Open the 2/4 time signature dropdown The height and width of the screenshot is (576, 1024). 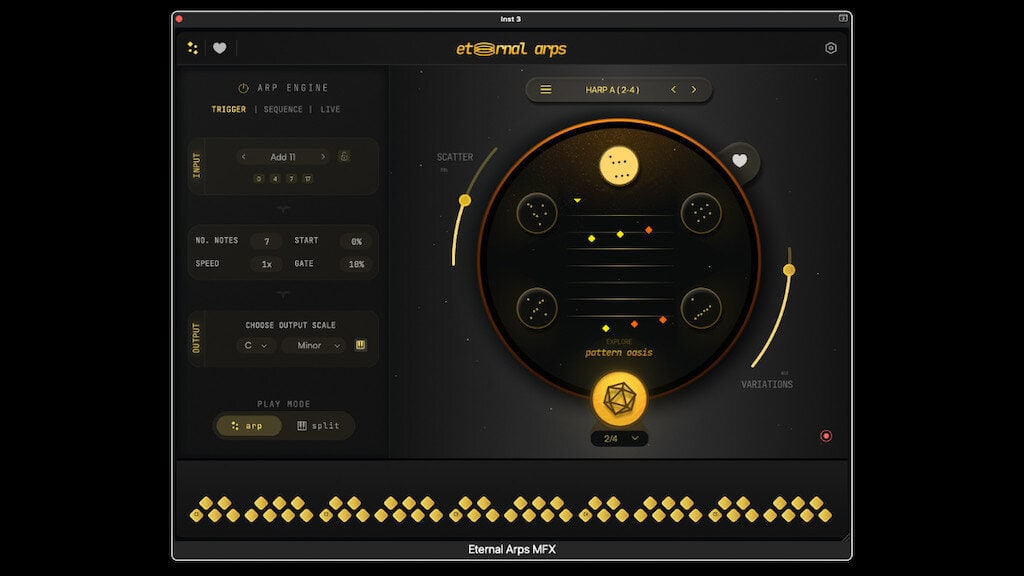click(619, 438)
